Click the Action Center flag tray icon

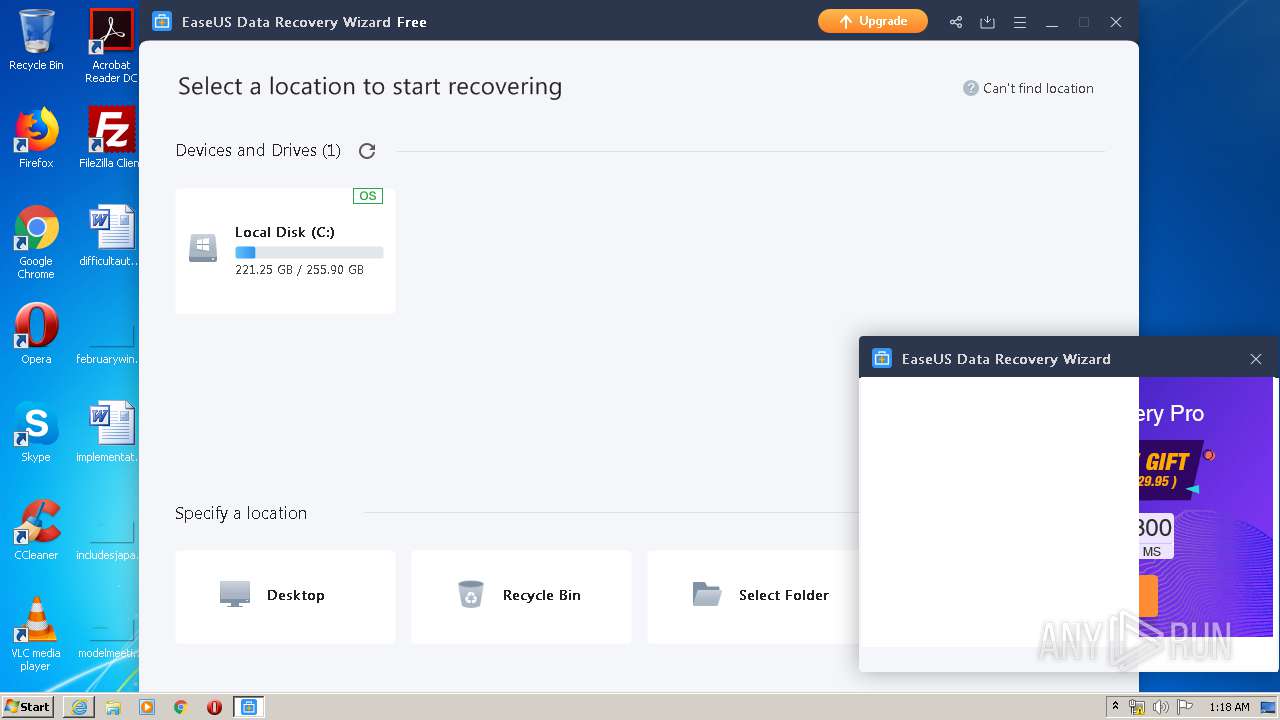tap(1185, 707)
